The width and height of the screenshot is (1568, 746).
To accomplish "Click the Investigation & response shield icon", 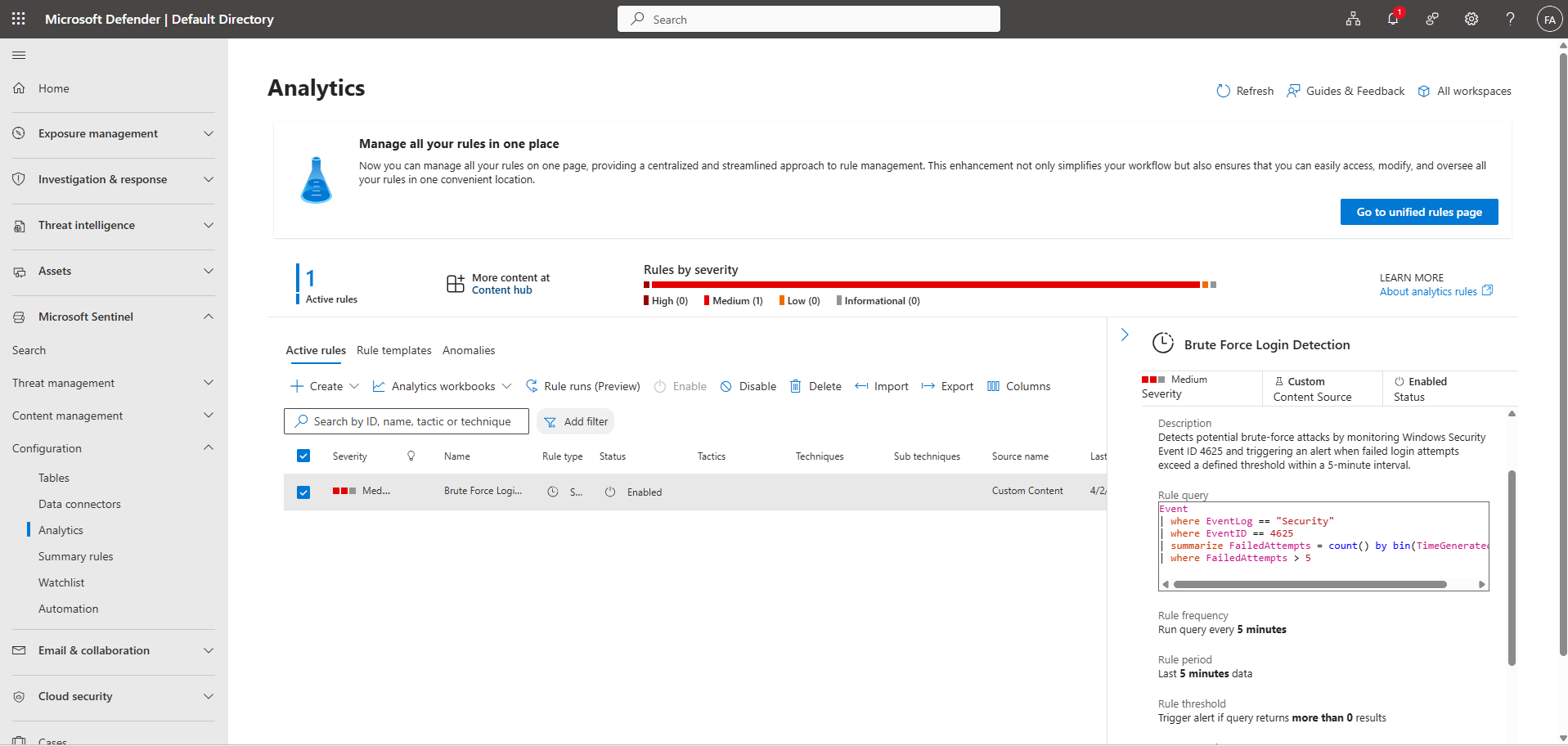I will 19,179.
